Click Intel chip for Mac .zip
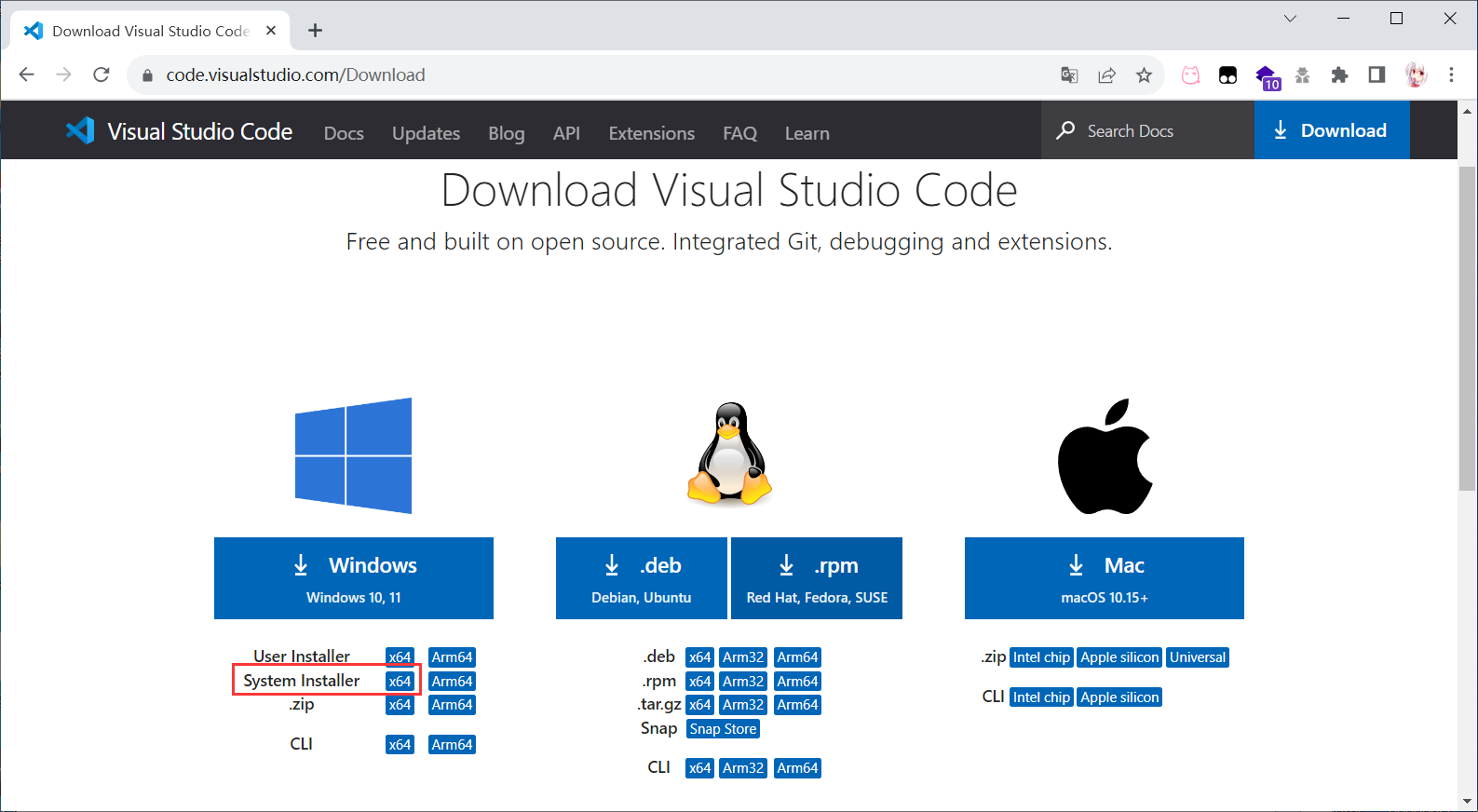1478x812 pixels. pos(1041,657)
